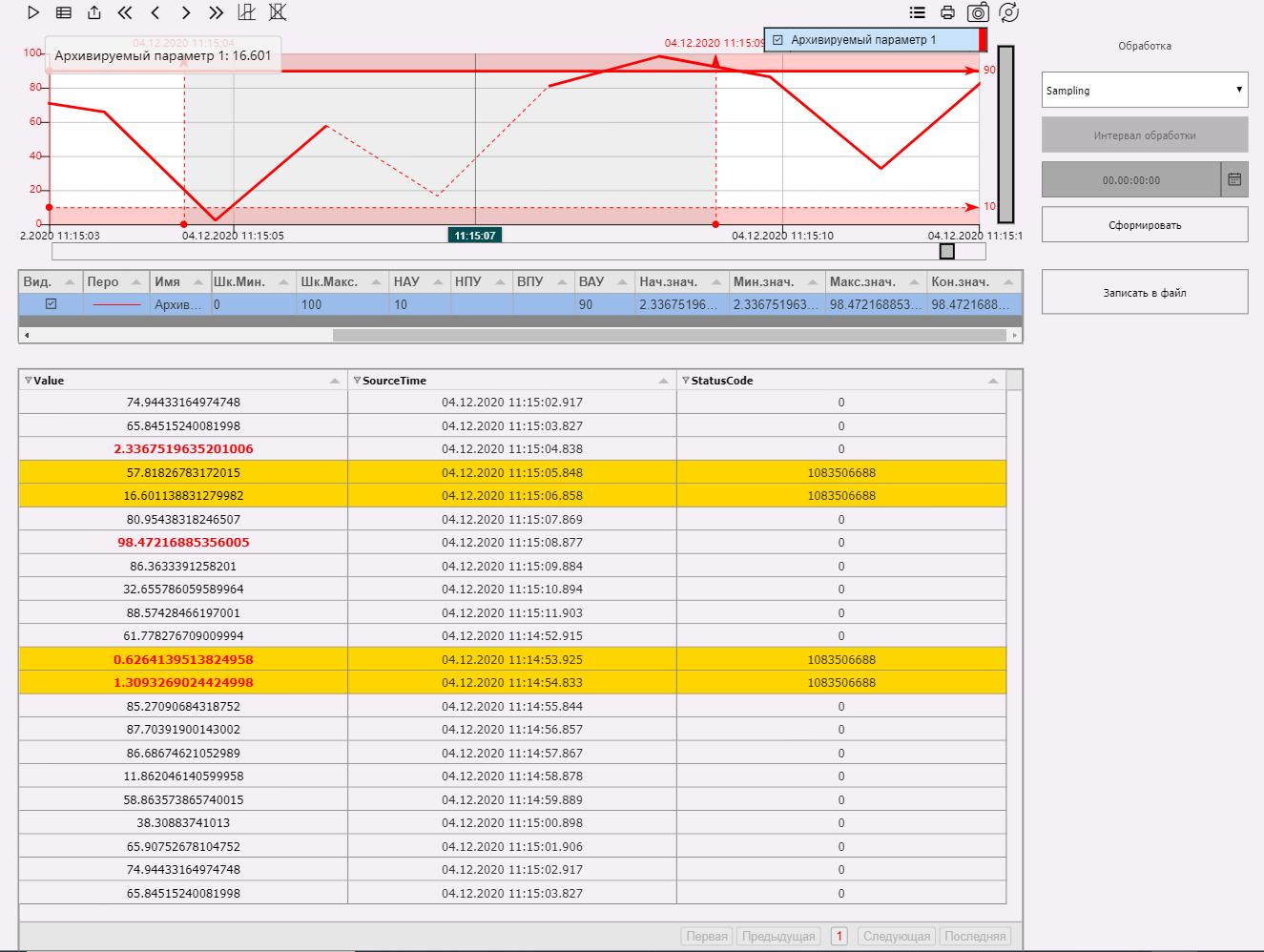Click the play button in the toolbar
The height and width of the screenshot is (952, 1264).
coord(33,12)
